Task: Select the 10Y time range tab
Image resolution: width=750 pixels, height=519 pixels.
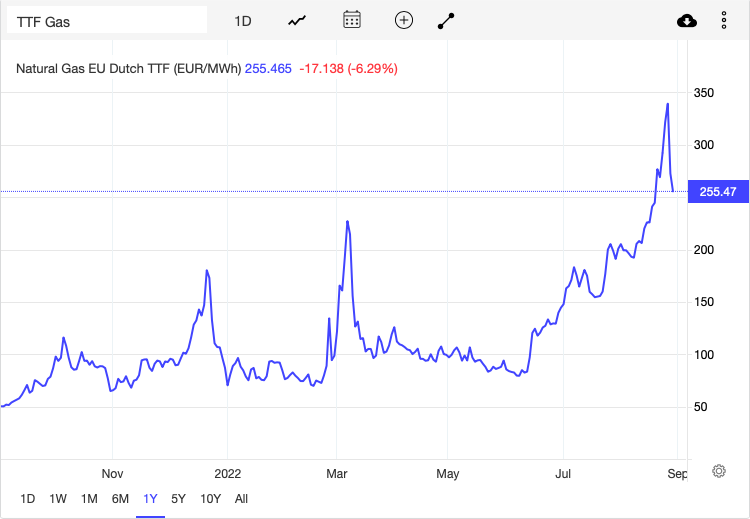Action: [x=210, y=499]
